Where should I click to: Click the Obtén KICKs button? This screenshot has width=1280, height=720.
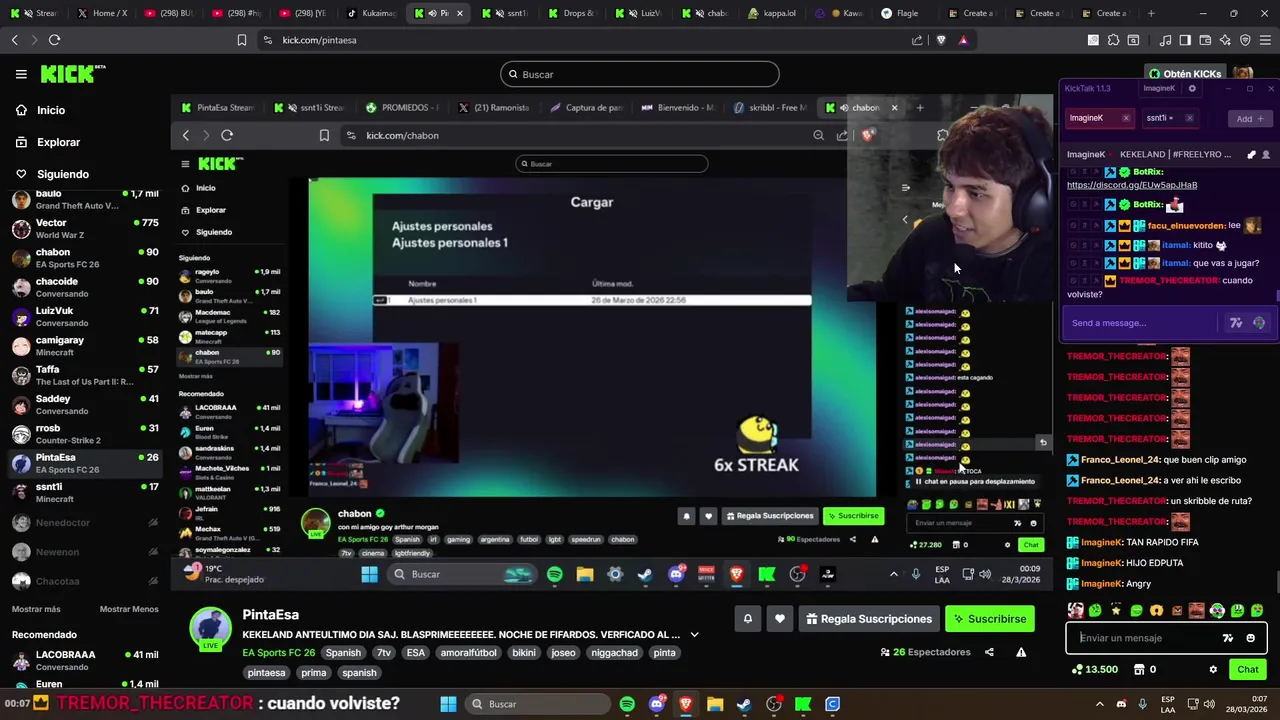pyautogui.click(x=1185, y=74)
